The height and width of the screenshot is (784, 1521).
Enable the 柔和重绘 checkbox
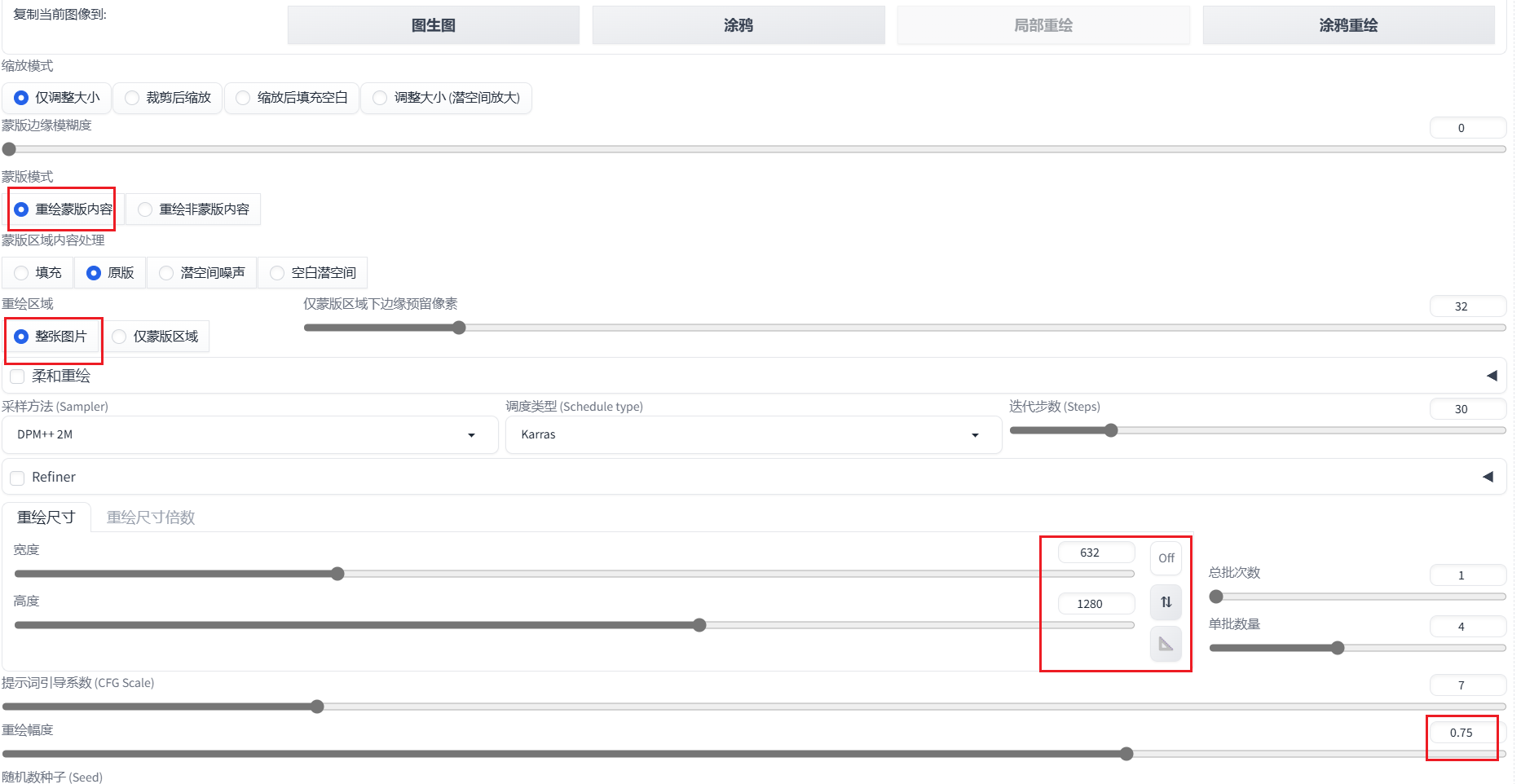17,377
